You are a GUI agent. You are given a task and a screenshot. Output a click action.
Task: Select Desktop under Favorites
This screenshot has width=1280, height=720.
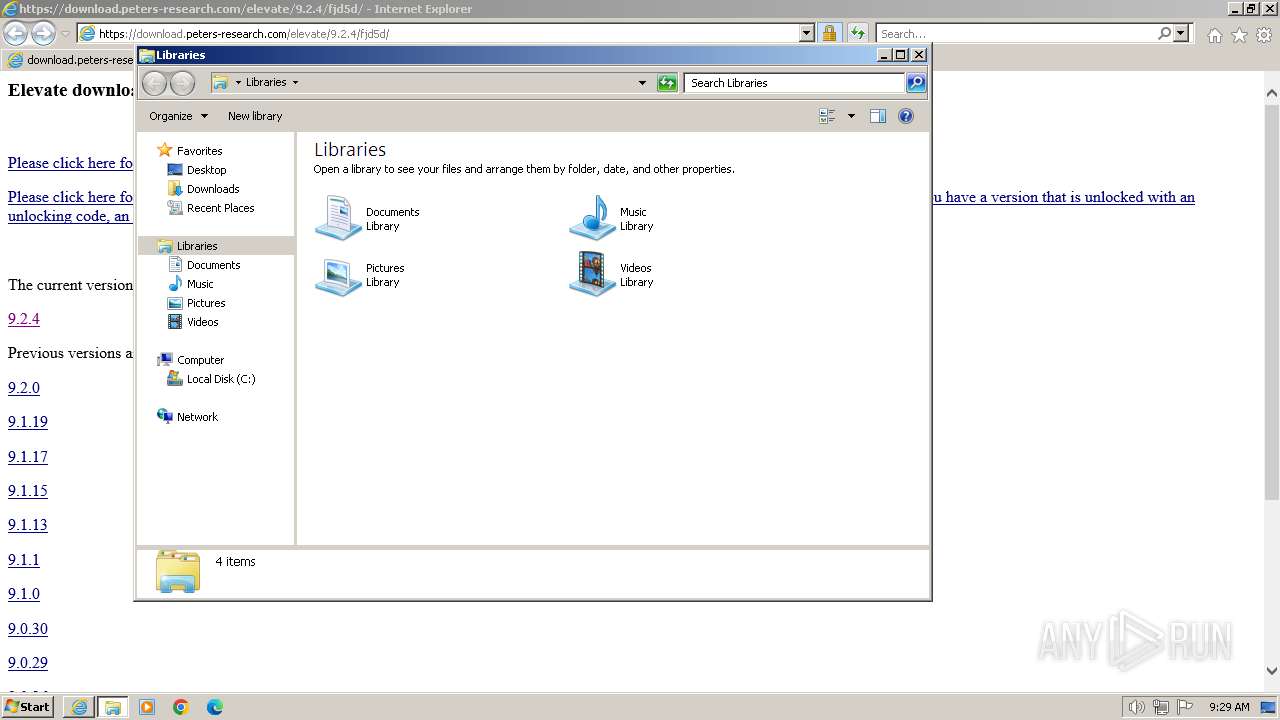tap(206, 170)
